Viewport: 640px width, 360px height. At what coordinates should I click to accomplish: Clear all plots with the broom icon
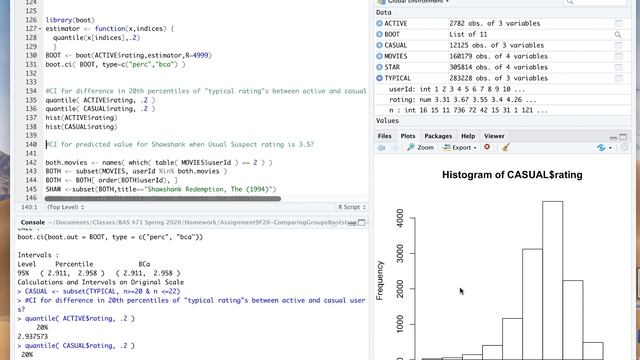pyautogui.click(x=505, y=147)
